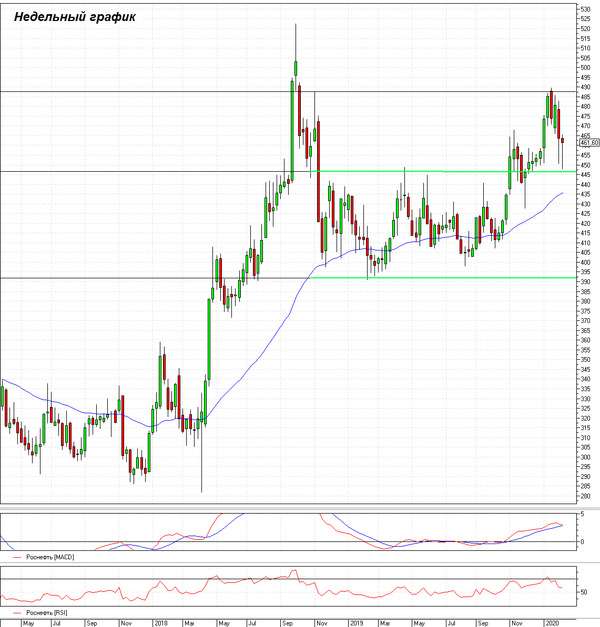Select the lower green support line near 392
Image resolution: width=600 pixels, height=627 pixels.
443,278
